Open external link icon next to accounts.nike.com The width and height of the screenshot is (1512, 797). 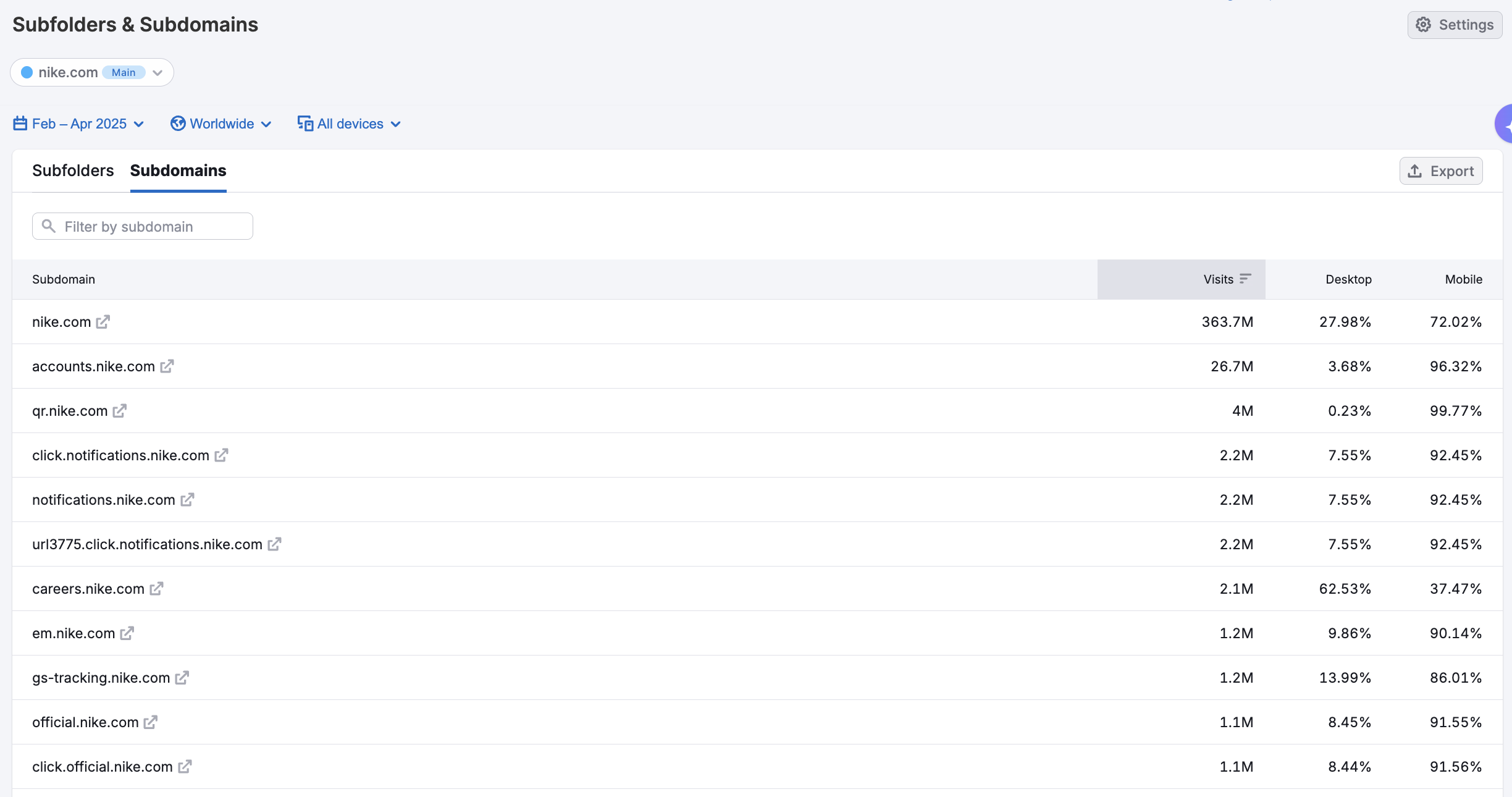tap(167, 366)
